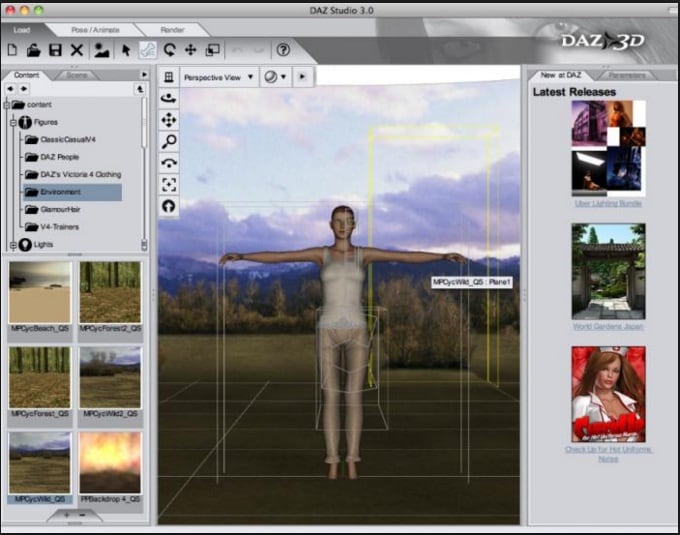Click the MPCycBeach_QS thumbnail

[40, 292]
